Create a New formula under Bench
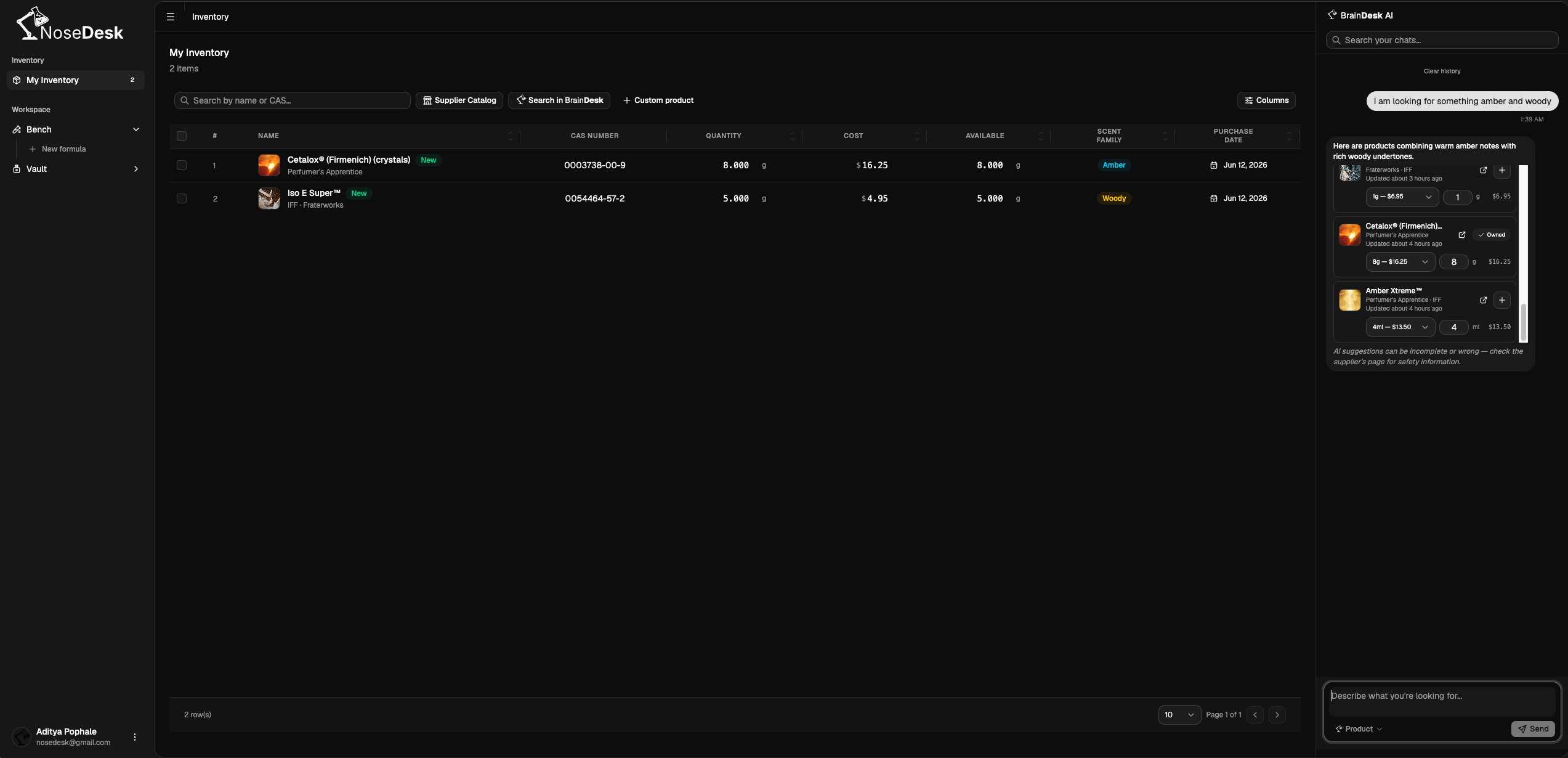This screenshot has width=1568, height=758. (58, 149)
